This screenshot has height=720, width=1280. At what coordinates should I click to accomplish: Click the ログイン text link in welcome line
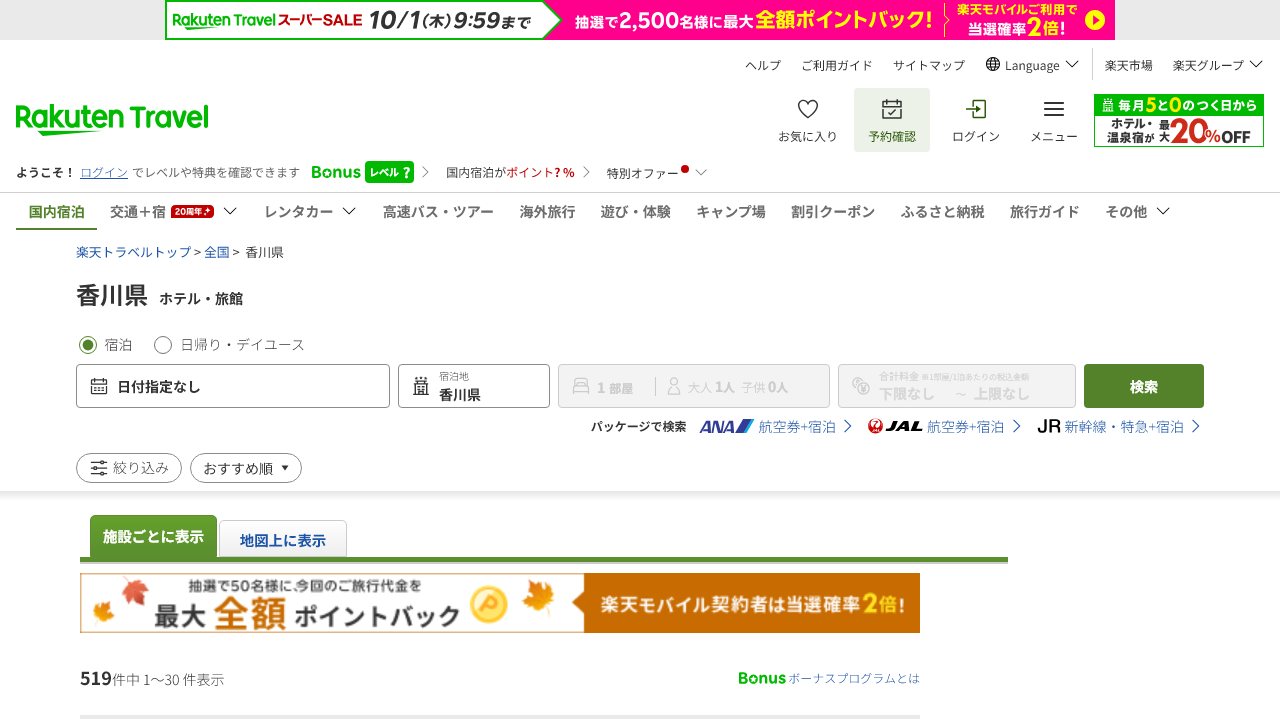click(104, 172)
